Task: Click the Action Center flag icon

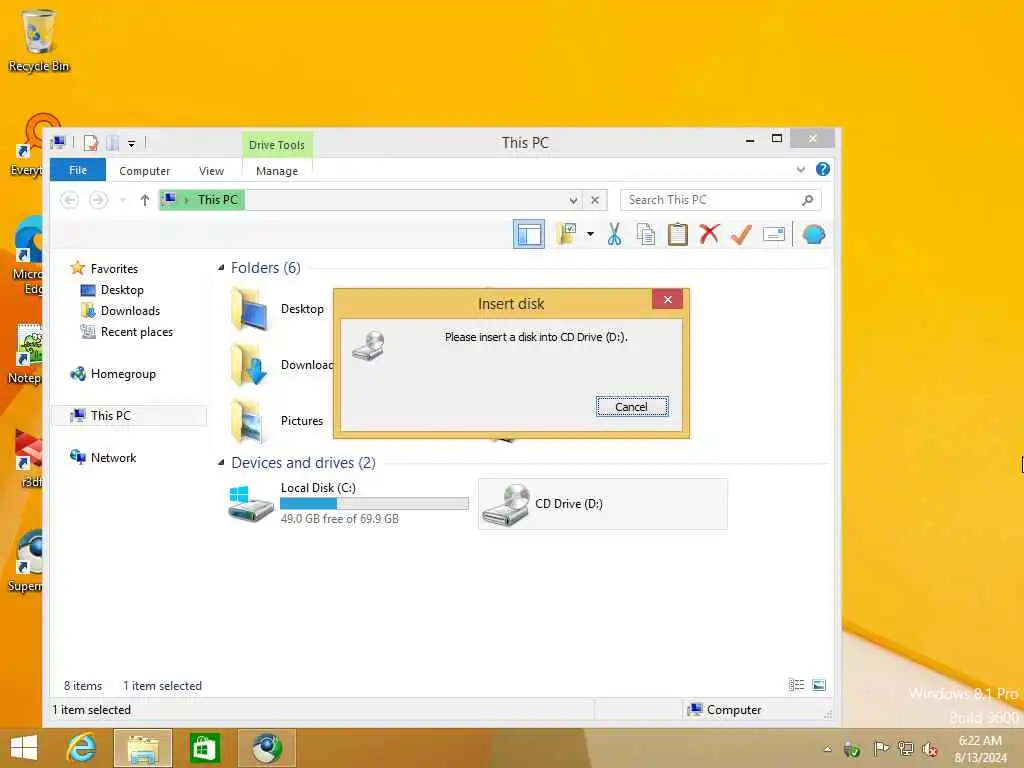Action: 881,748
